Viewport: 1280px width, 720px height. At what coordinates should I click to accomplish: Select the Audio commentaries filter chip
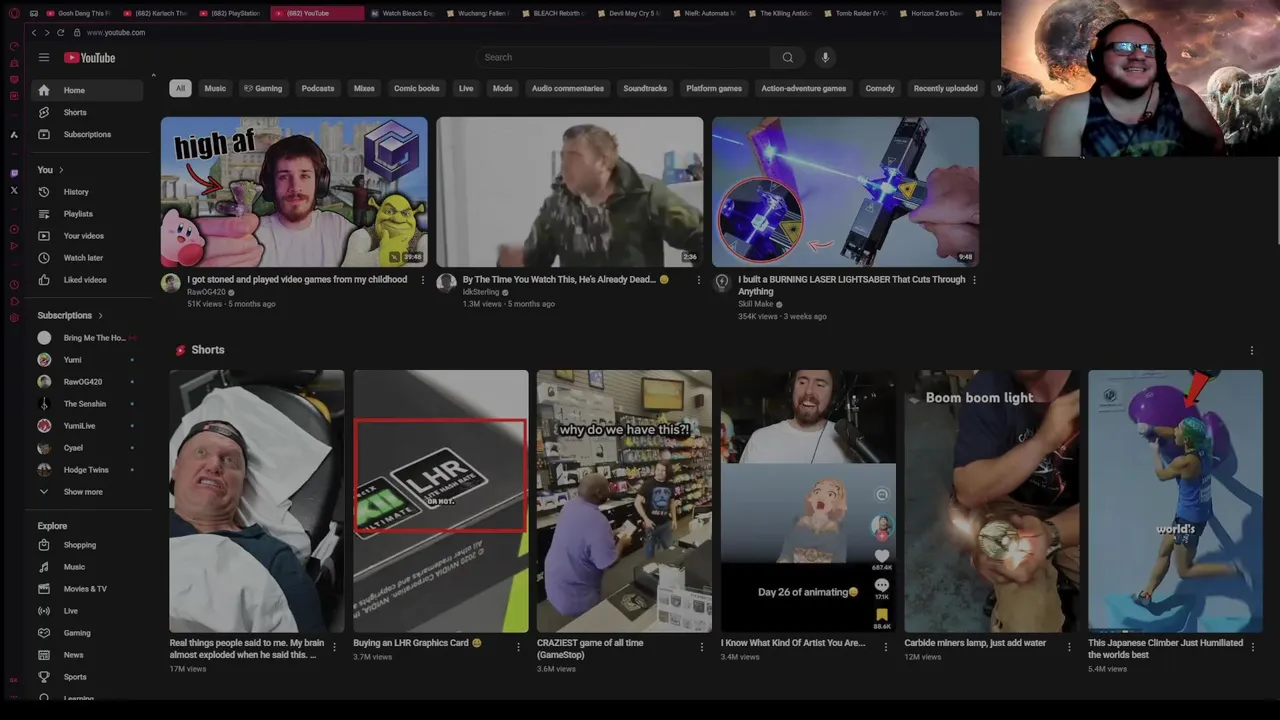click(567, 88)
